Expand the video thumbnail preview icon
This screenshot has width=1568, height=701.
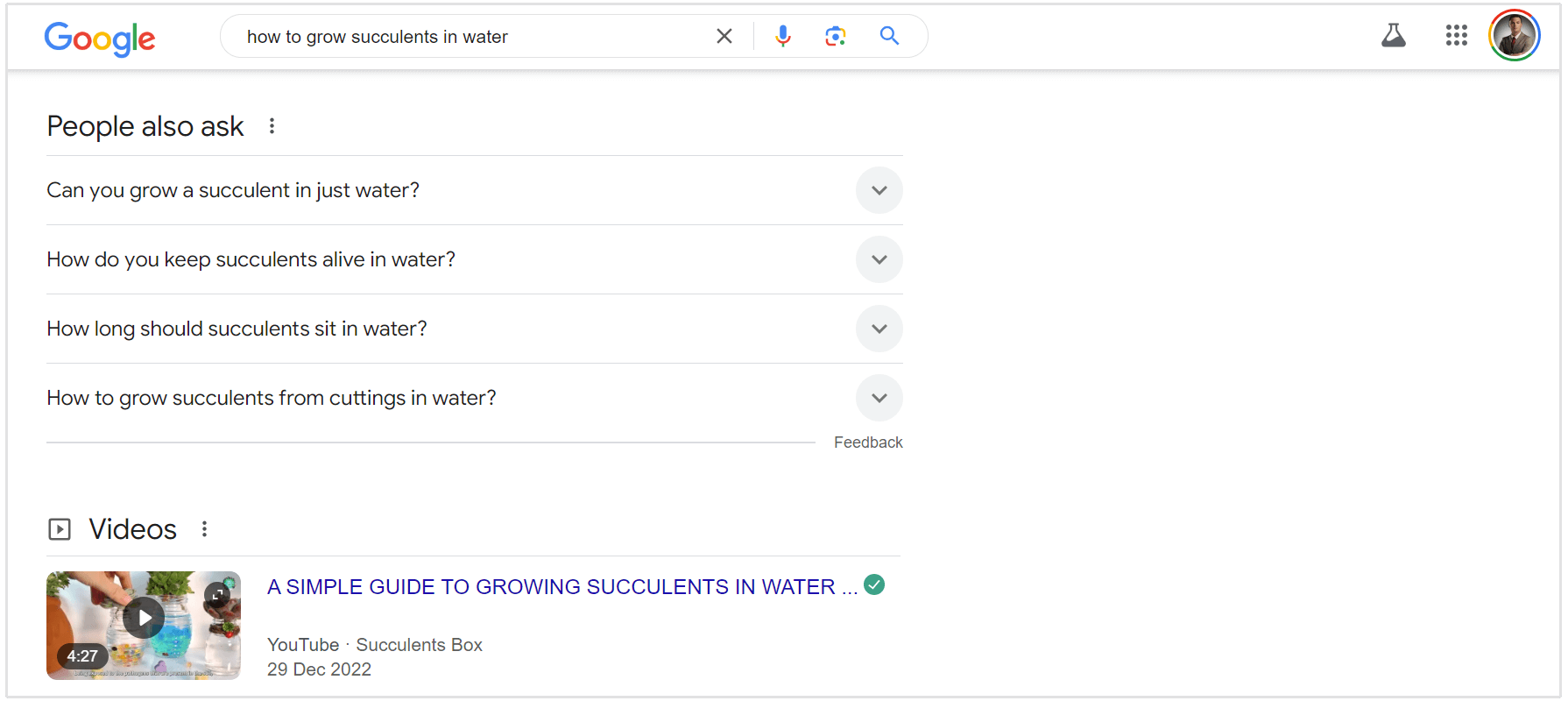tap(217, 595)
